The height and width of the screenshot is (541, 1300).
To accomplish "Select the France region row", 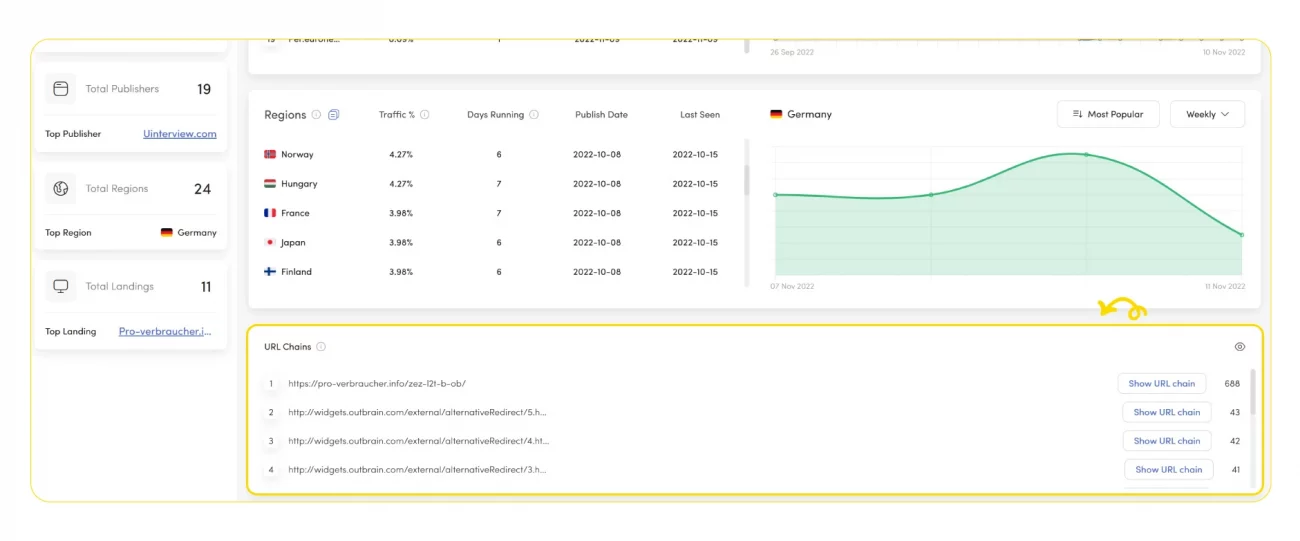I will pyautogui.click(x=497, y=213).
